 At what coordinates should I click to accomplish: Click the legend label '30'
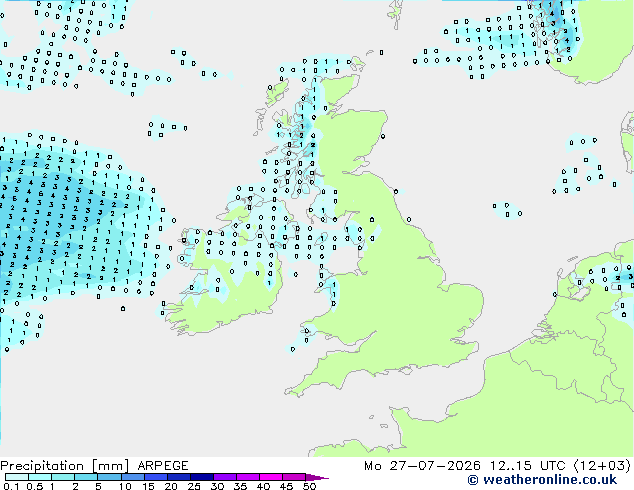[x=217, y=486]
